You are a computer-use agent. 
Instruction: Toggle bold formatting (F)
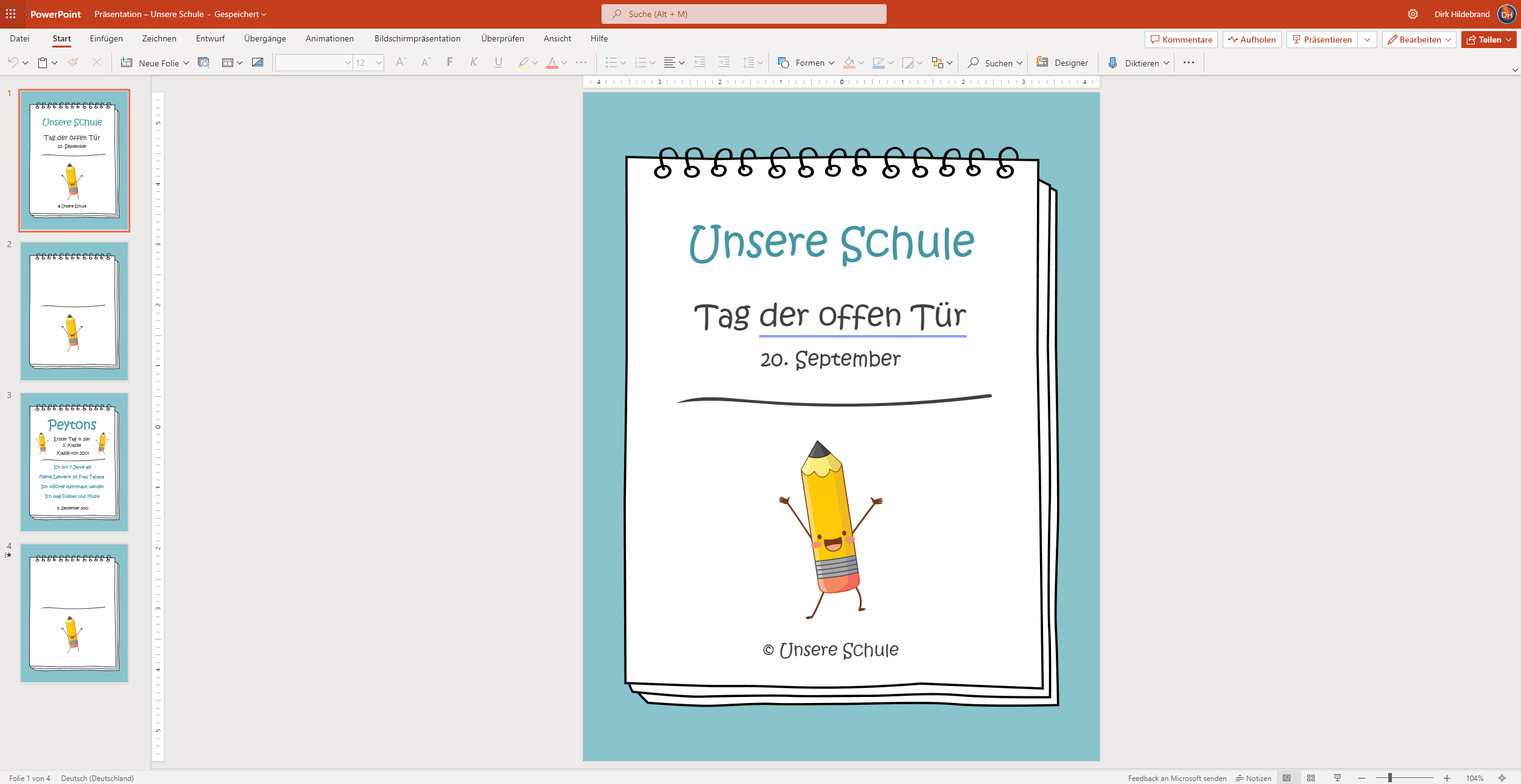pyautogui.click(x=449, y=62)
